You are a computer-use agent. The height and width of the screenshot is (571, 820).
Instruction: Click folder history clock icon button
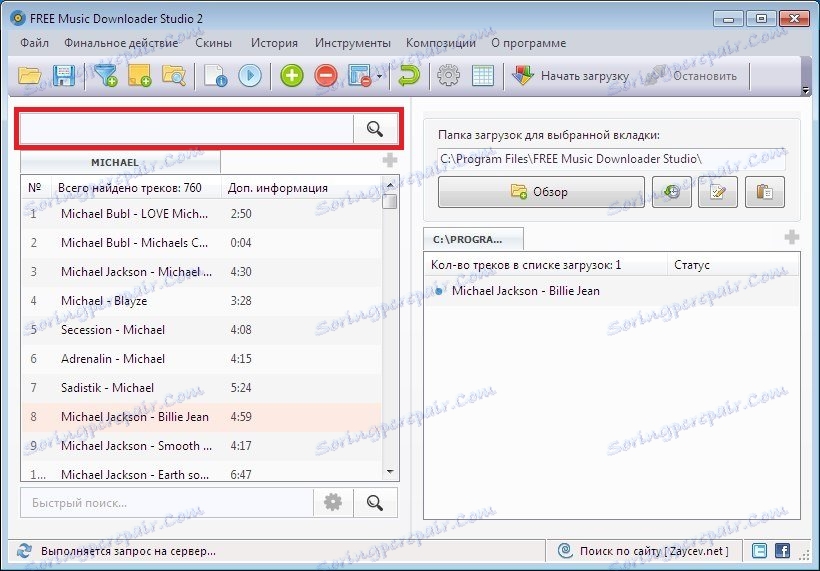pos(671,192)
